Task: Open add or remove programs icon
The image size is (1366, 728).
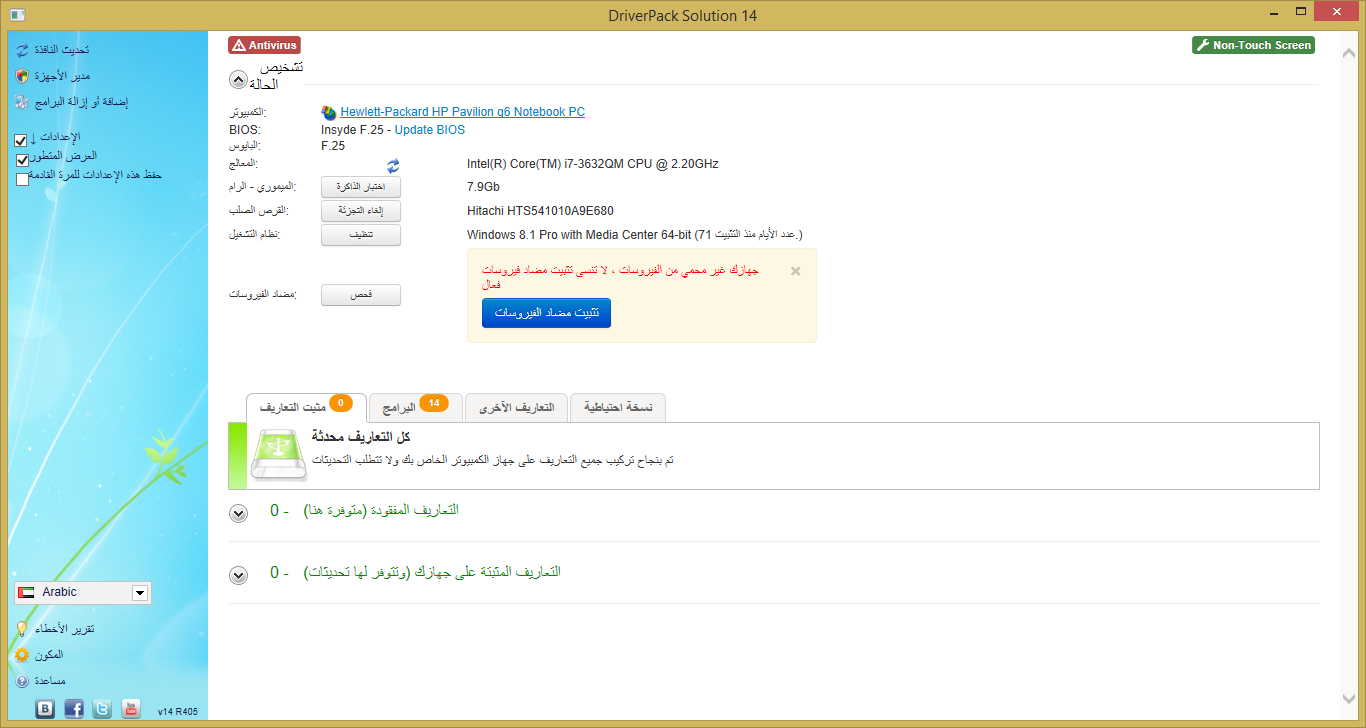Action: click(x=22, y=102)
